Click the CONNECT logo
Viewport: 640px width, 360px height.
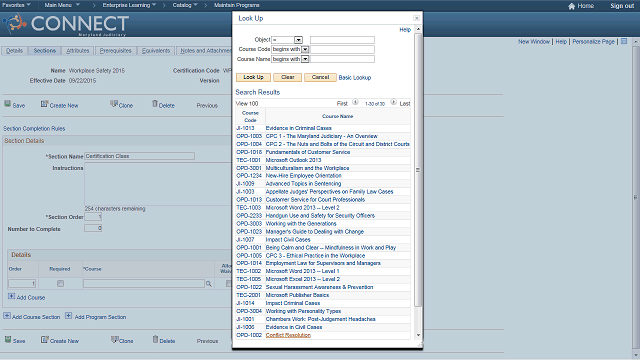coord(66,24)
